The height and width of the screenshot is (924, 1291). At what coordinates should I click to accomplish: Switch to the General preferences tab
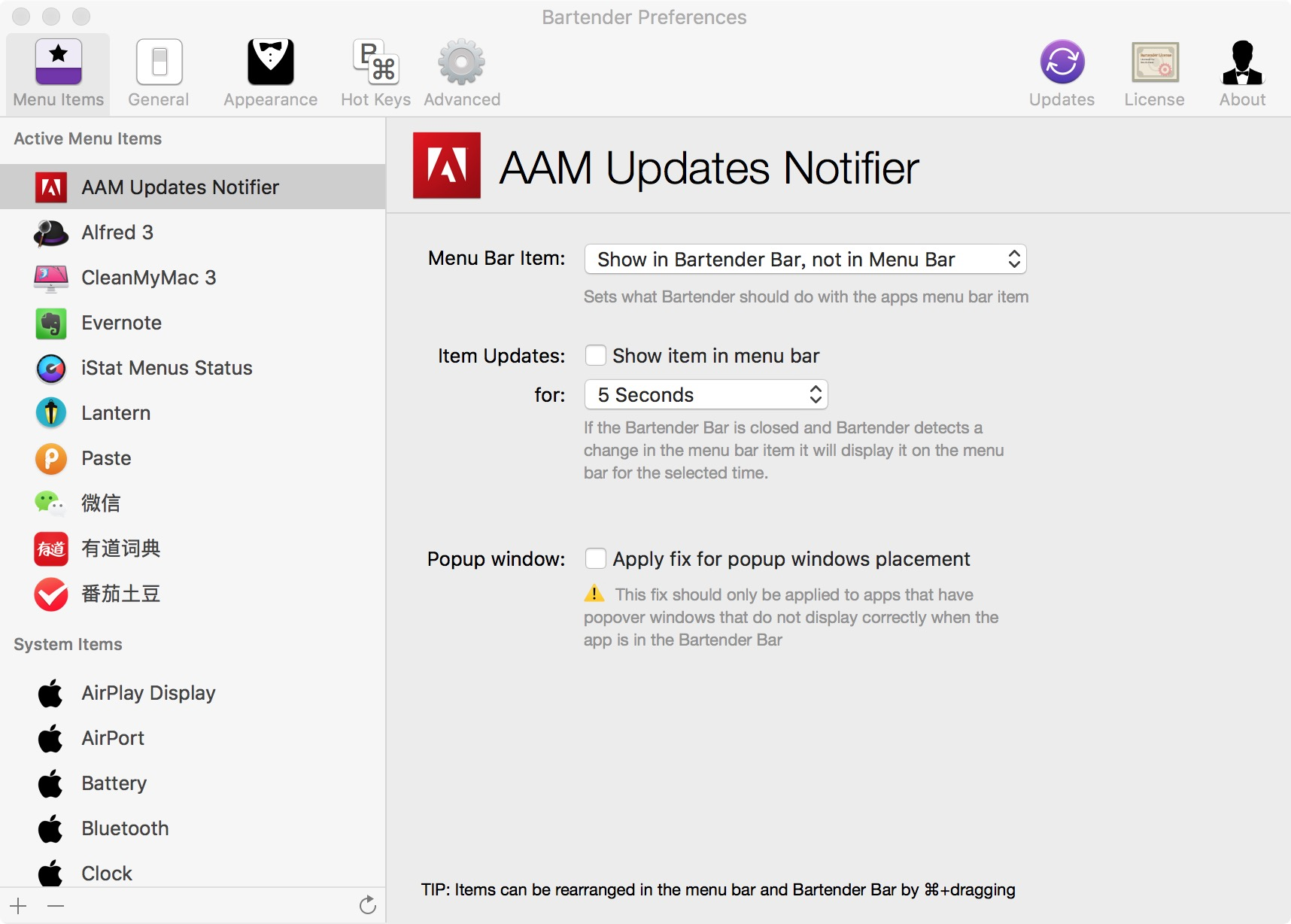(159, 74)
